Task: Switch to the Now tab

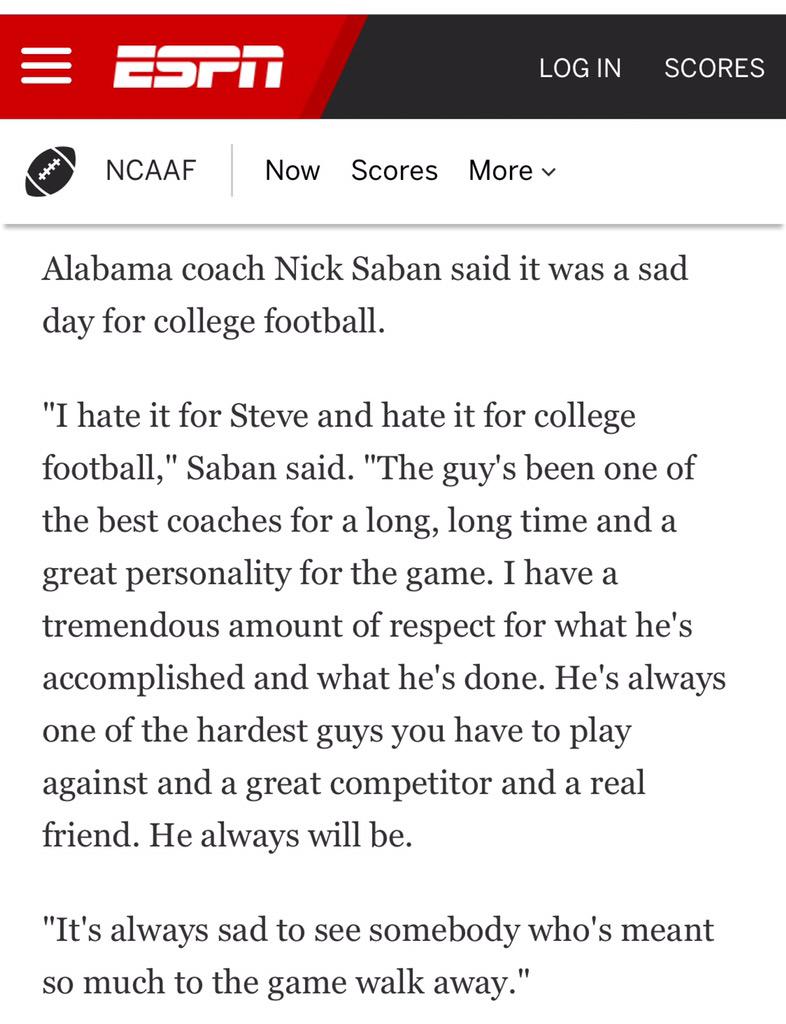Action: 292,171
